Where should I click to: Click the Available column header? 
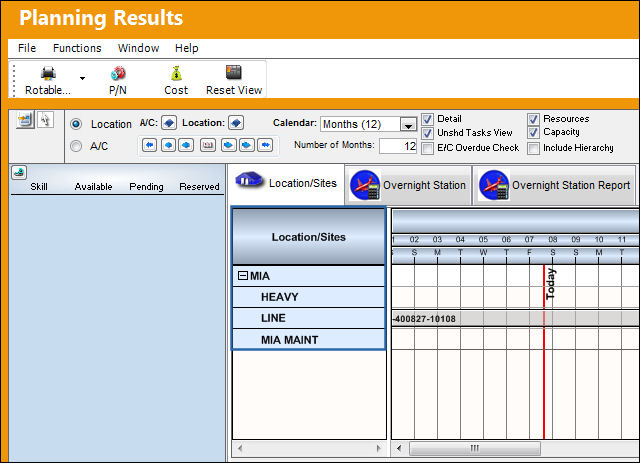point(93,187)
